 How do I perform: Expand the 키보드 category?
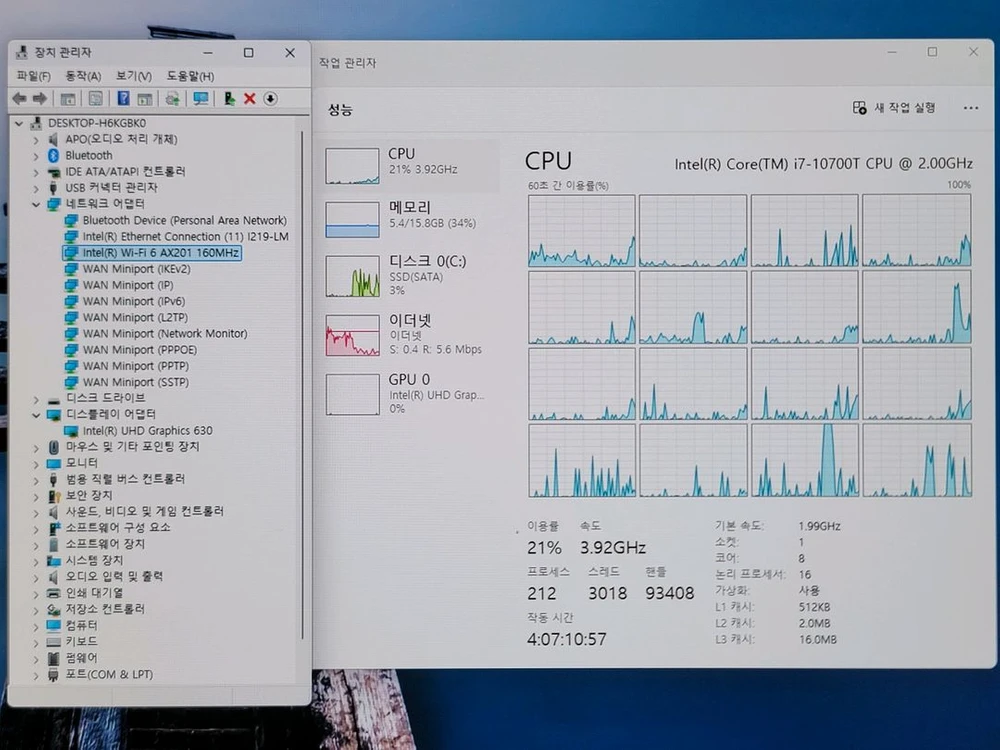pos(36,642)
